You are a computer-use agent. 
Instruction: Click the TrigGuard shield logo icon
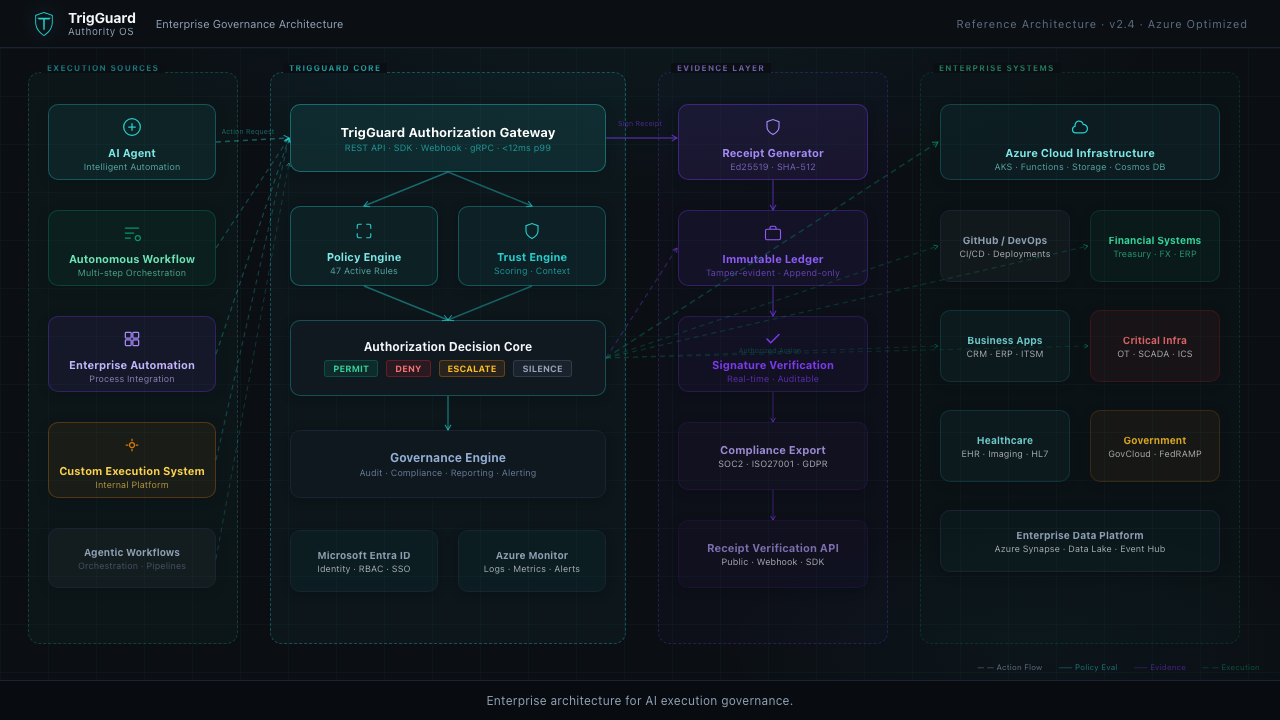point(44,24)
